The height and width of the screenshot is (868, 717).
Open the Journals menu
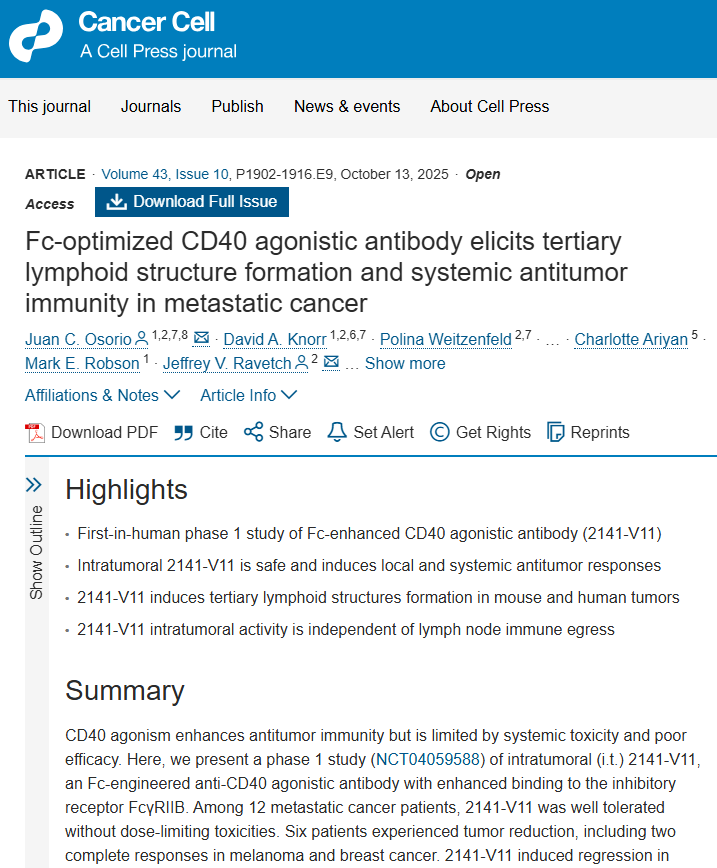(151, 106)
